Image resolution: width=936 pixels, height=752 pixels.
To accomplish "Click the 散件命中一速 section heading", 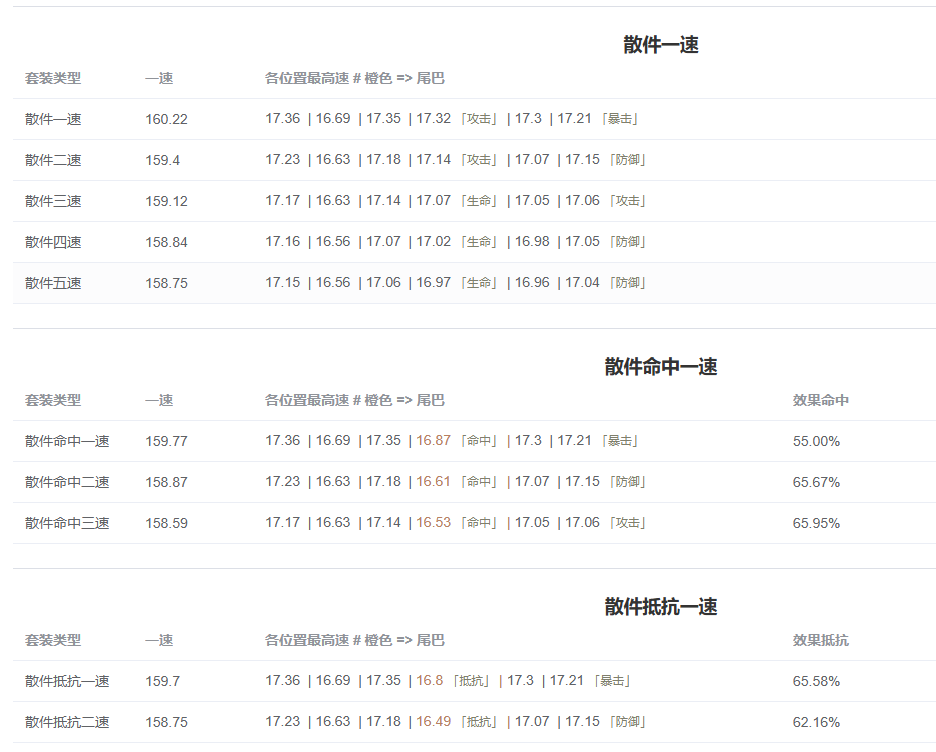I will (661, 366).
